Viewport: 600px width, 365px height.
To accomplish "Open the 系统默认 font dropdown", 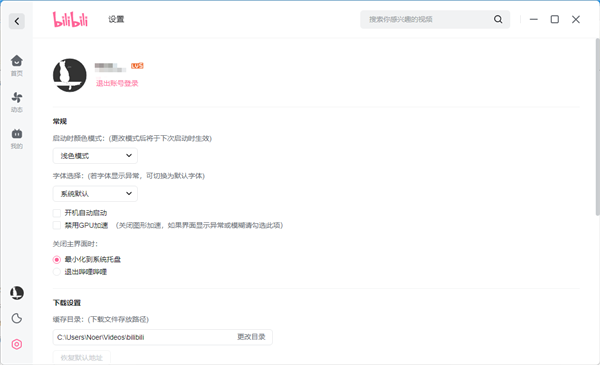I will [x=95, y=194].
